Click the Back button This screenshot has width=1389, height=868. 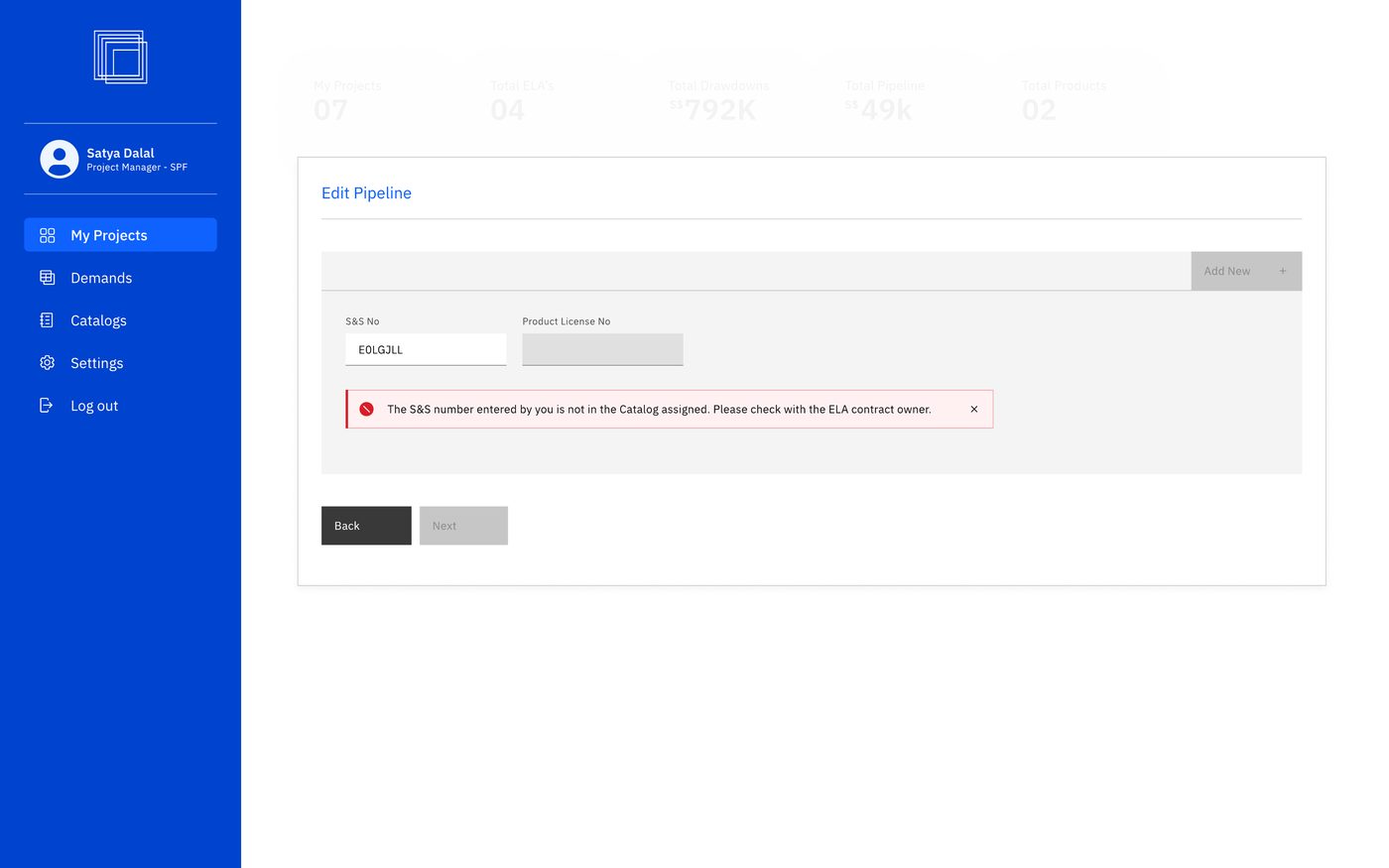366,526
